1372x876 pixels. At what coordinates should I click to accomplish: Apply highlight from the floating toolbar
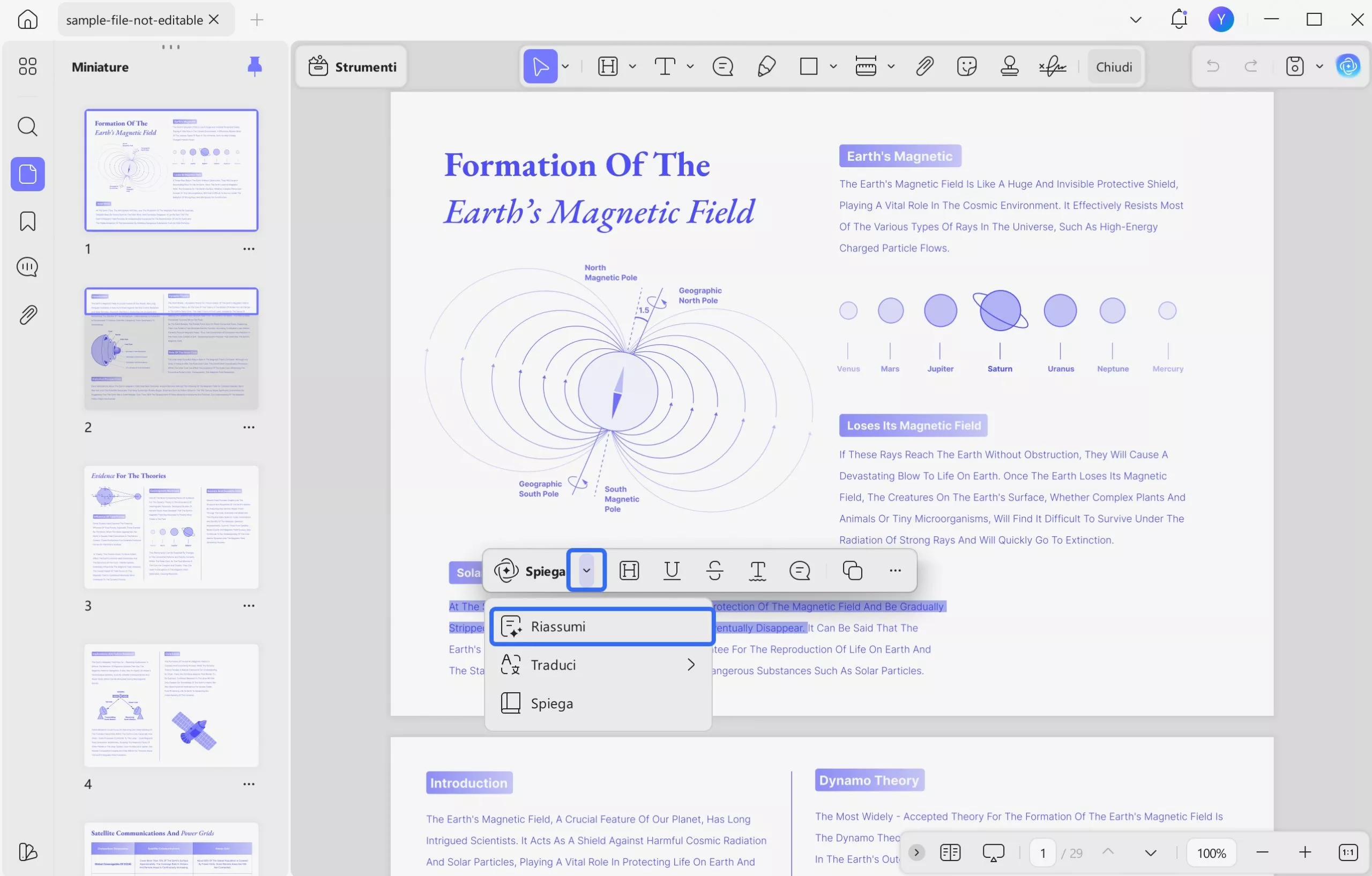tap(629, 570)
